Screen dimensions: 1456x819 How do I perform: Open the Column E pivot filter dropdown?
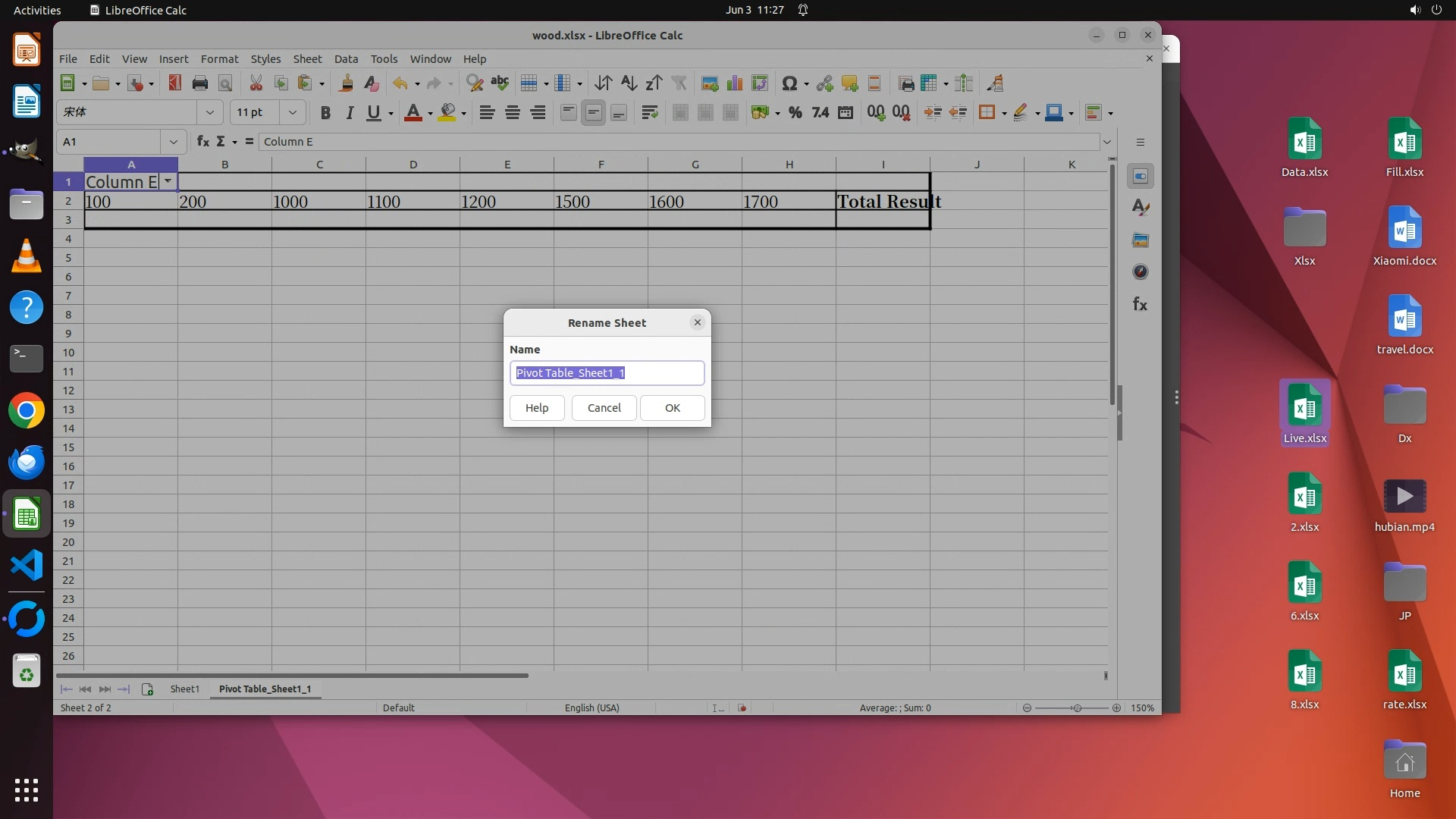(168, 181)
